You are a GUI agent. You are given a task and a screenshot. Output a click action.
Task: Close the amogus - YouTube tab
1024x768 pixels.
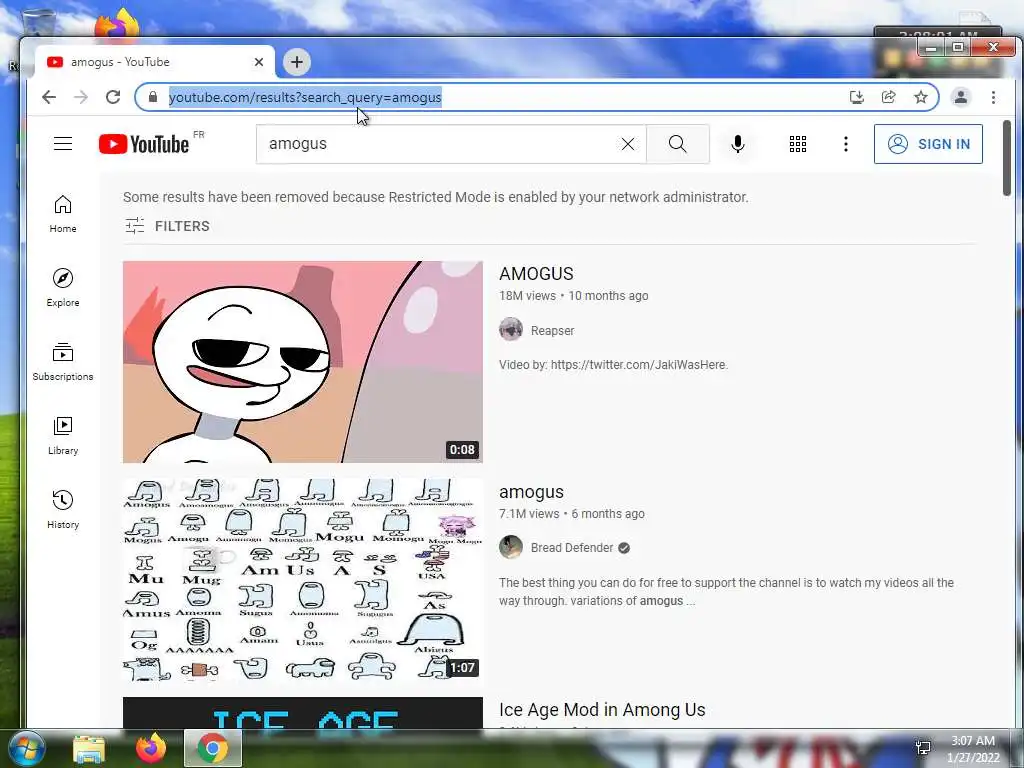pos(259,62)
